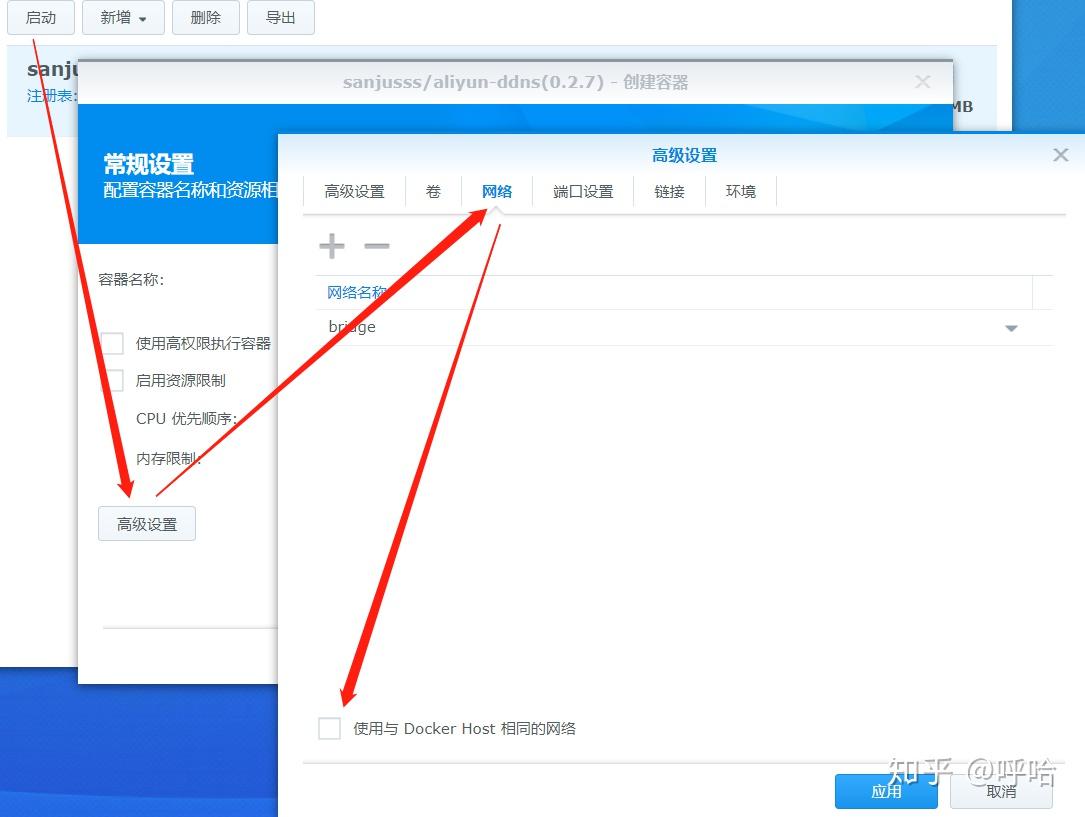Enable 使用与 Docker Host 相同的网络
Image resolution: width=1085 pixels, height=817 pixels.
[x=329, y=728]
